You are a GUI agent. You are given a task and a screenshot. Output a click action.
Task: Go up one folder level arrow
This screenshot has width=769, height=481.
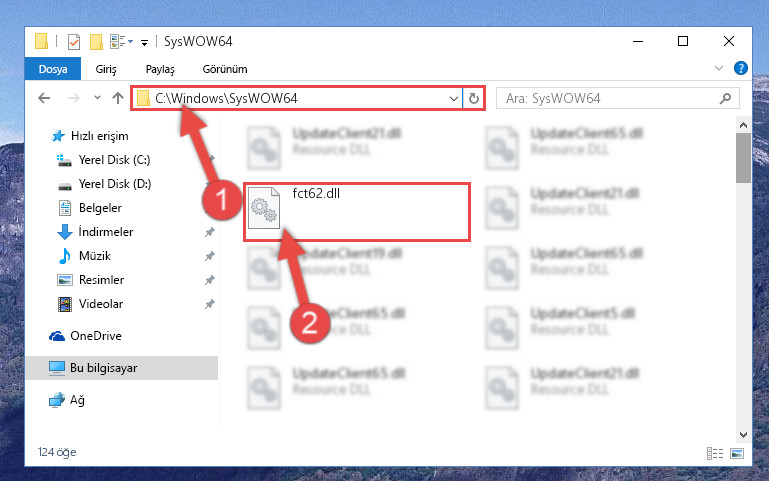click(x=118, y=98)
